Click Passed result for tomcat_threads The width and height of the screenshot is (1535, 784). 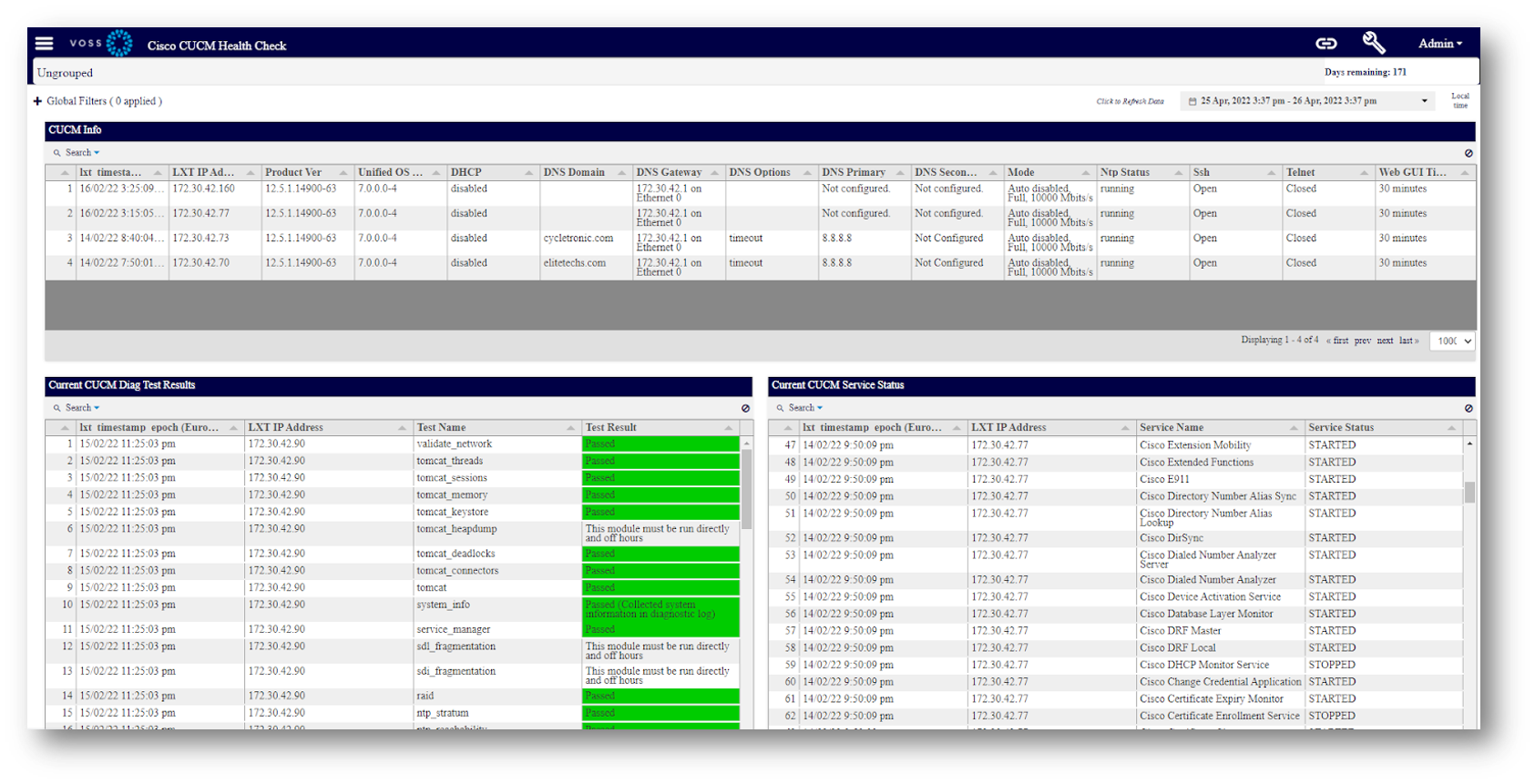click(x=660, y=462)
